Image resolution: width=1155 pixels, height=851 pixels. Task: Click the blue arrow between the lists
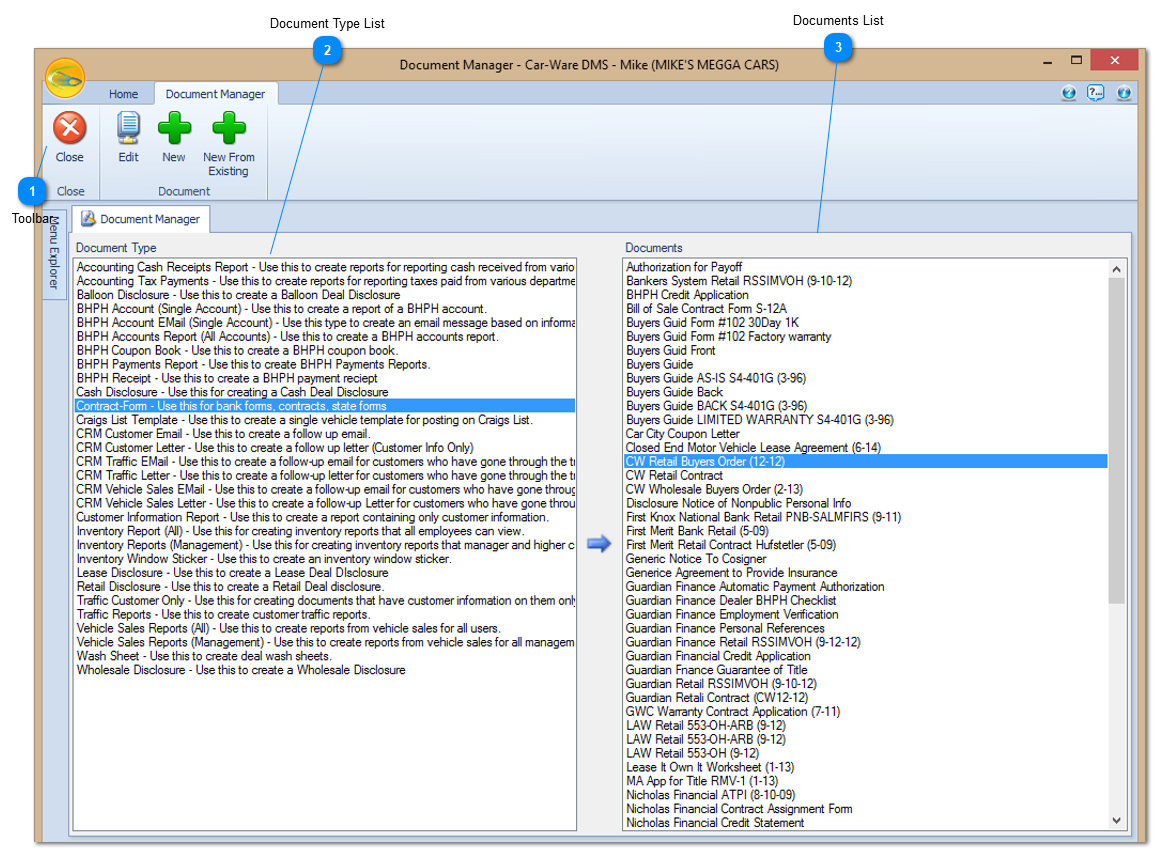click(599, 544)
